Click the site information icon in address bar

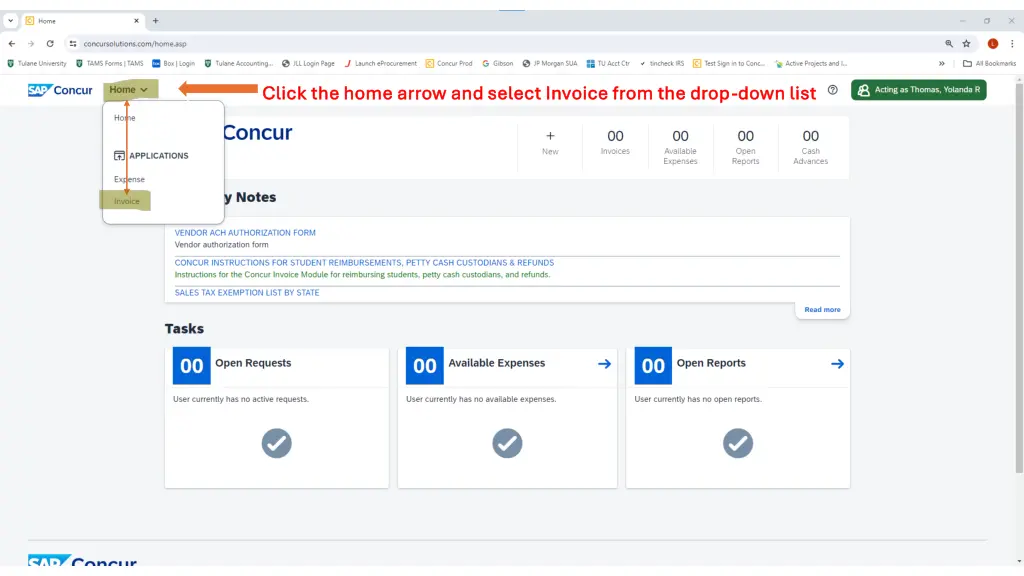tap(73, 44)
